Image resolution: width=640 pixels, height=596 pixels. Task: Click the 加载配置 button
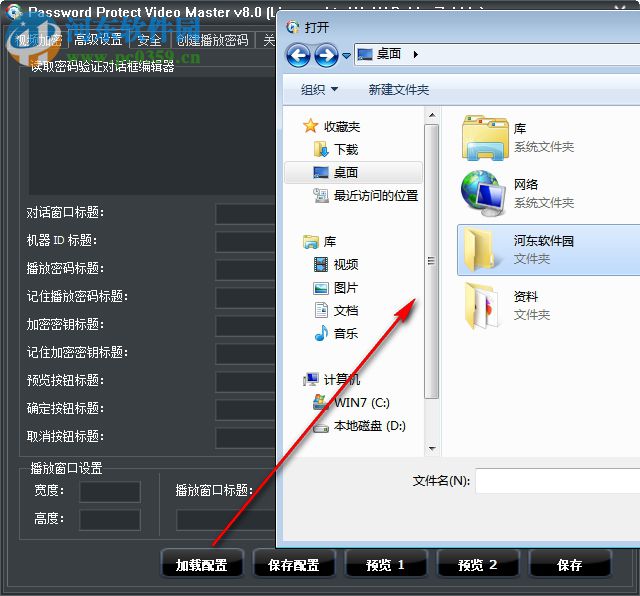202,564
